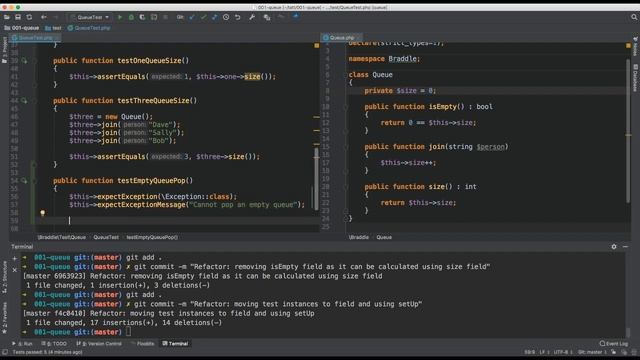Collapse testEmptyQueuePop via its fold marker

(x=35, y=181)
